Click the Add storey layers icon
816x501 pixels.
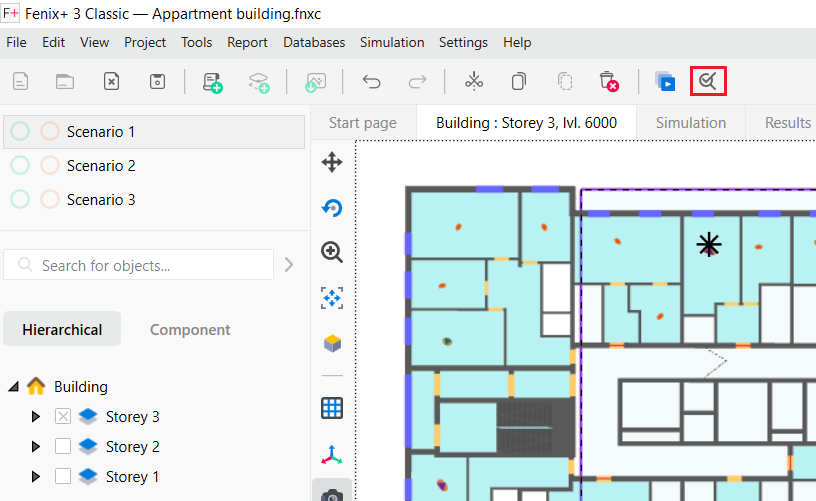(x=259, y=82)
